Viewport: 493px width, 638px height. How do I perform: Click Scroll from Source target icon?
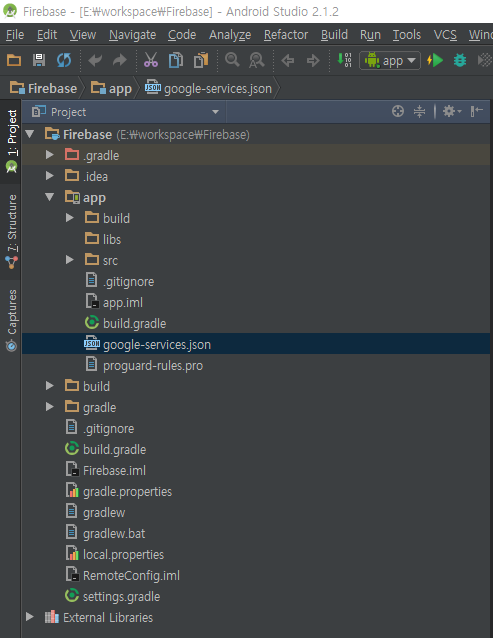[x=398, y=111]
